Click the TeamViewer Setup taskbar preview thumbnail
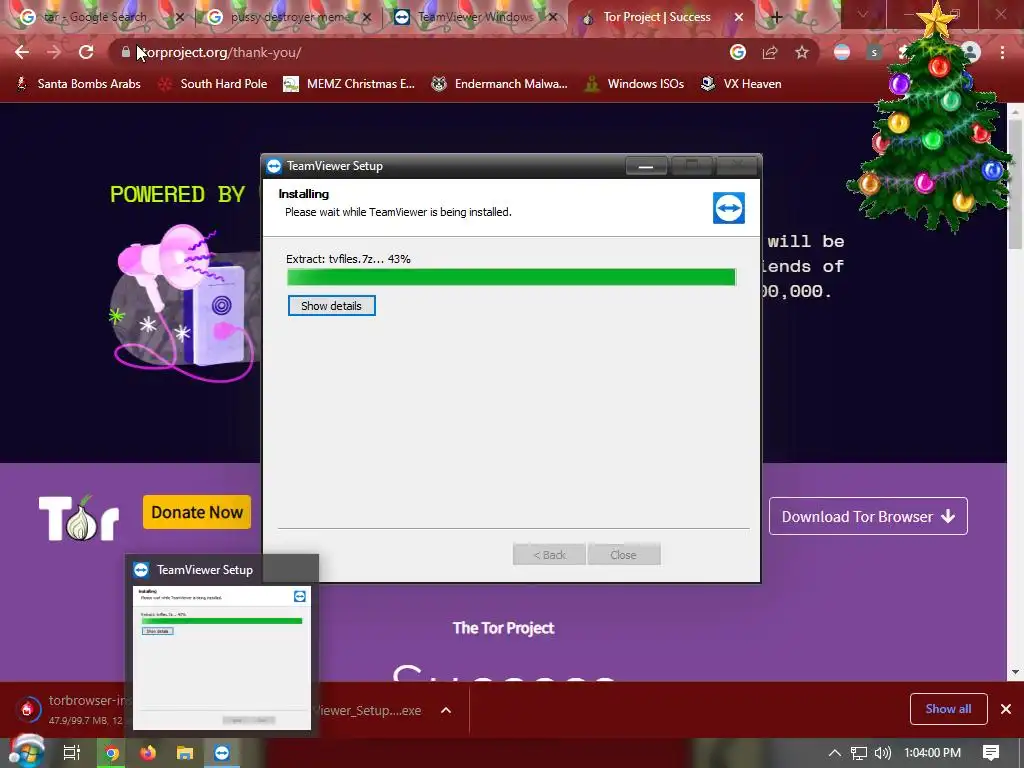Image resolution: width=1024 pixels, height=768 pixels. 222,657
